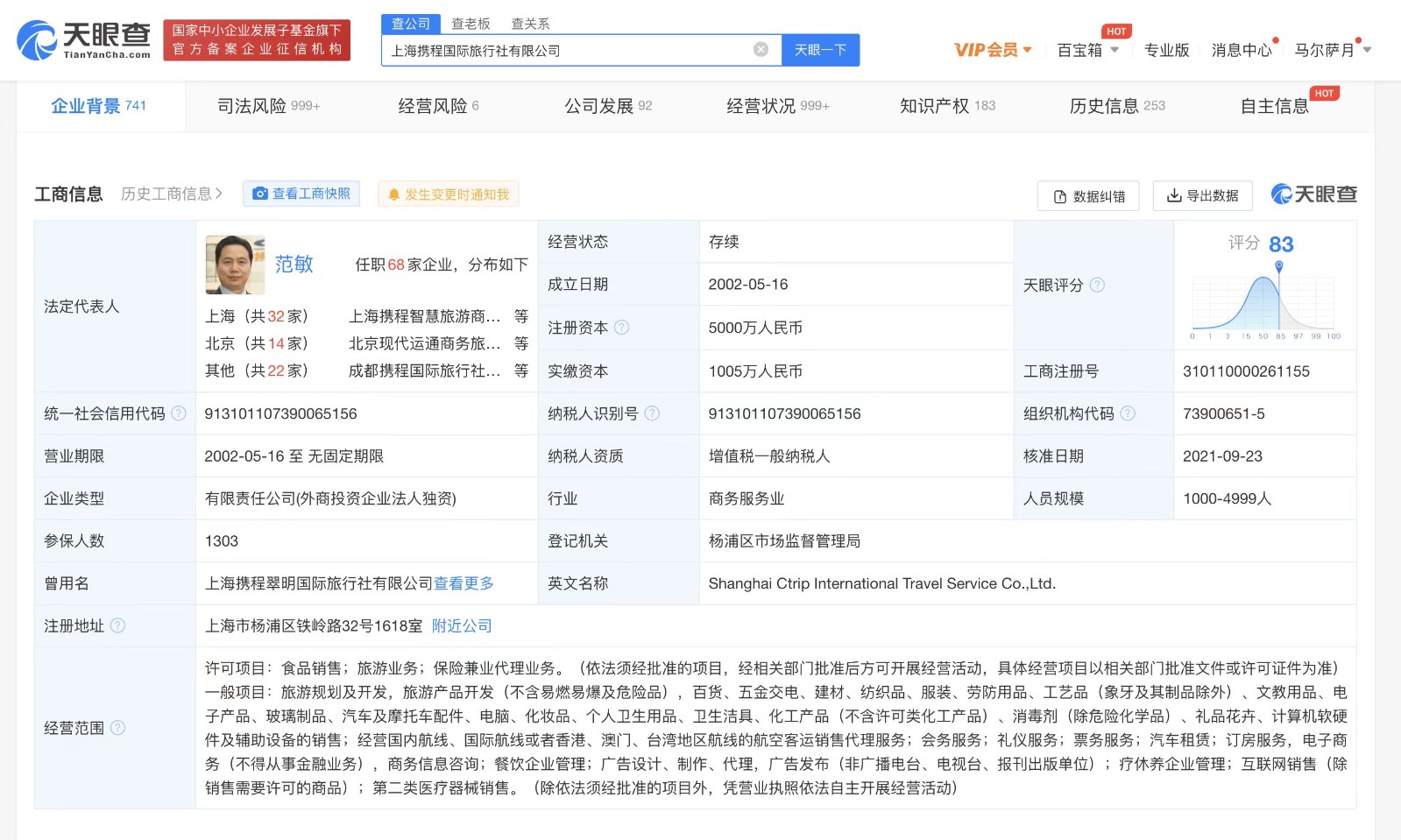Open 消息中心 in the header
Viewport: 1401px width, 840px height.
coord(1242,50)
